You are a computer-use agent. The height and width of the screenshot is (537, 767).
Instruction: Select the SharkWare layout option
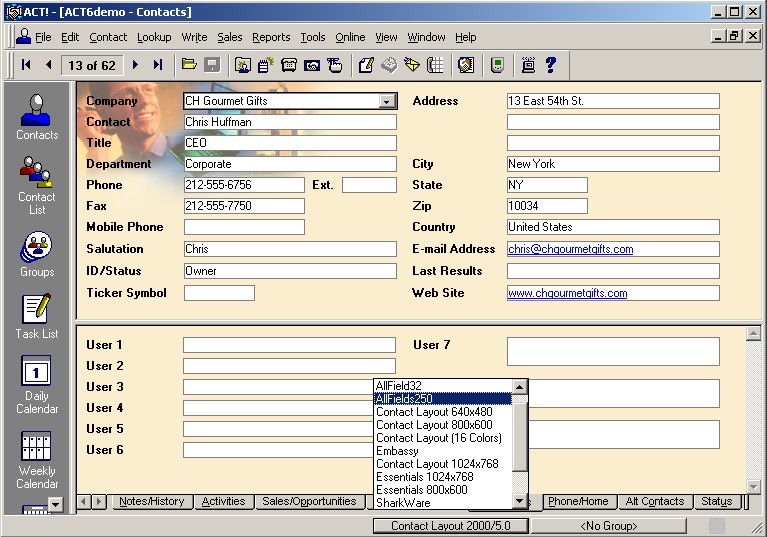[443, 503]
